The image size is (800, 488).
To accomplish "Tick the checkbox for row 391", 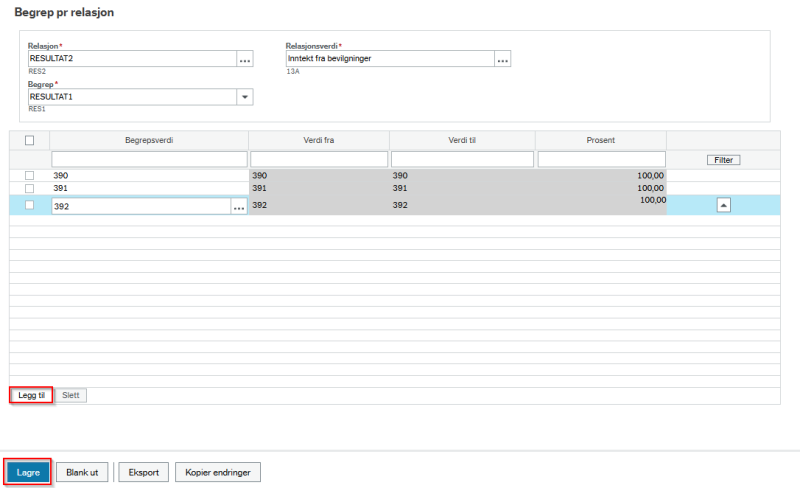I will tap(30, 188).
